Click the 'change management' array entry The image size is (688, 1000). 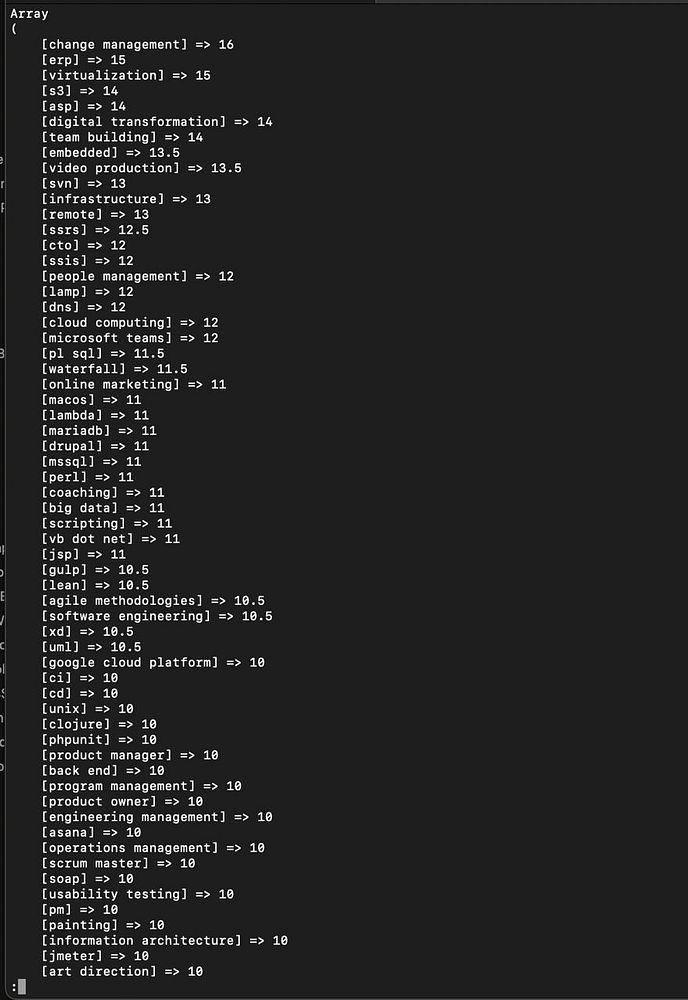(137, 44)
